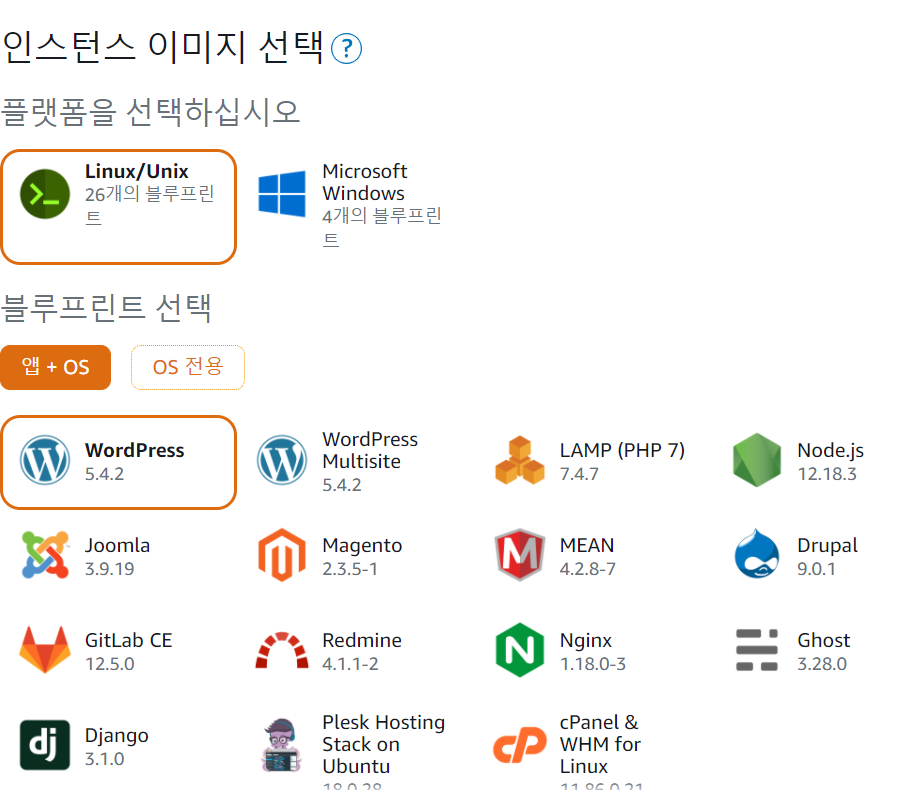Click the help question mark icon
The height and width of the screenshot is (790, 904).
click(x=346, y=48)
